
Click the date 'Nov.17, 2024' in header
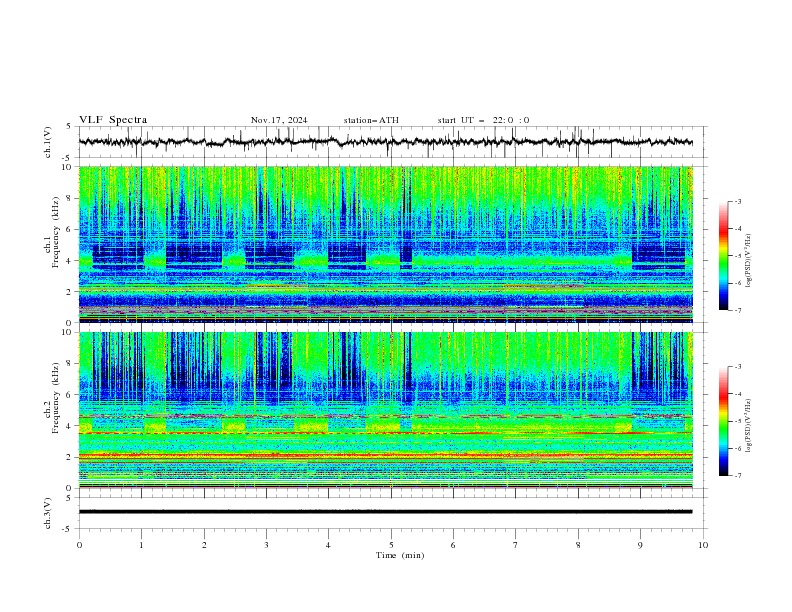coord(279,120)
